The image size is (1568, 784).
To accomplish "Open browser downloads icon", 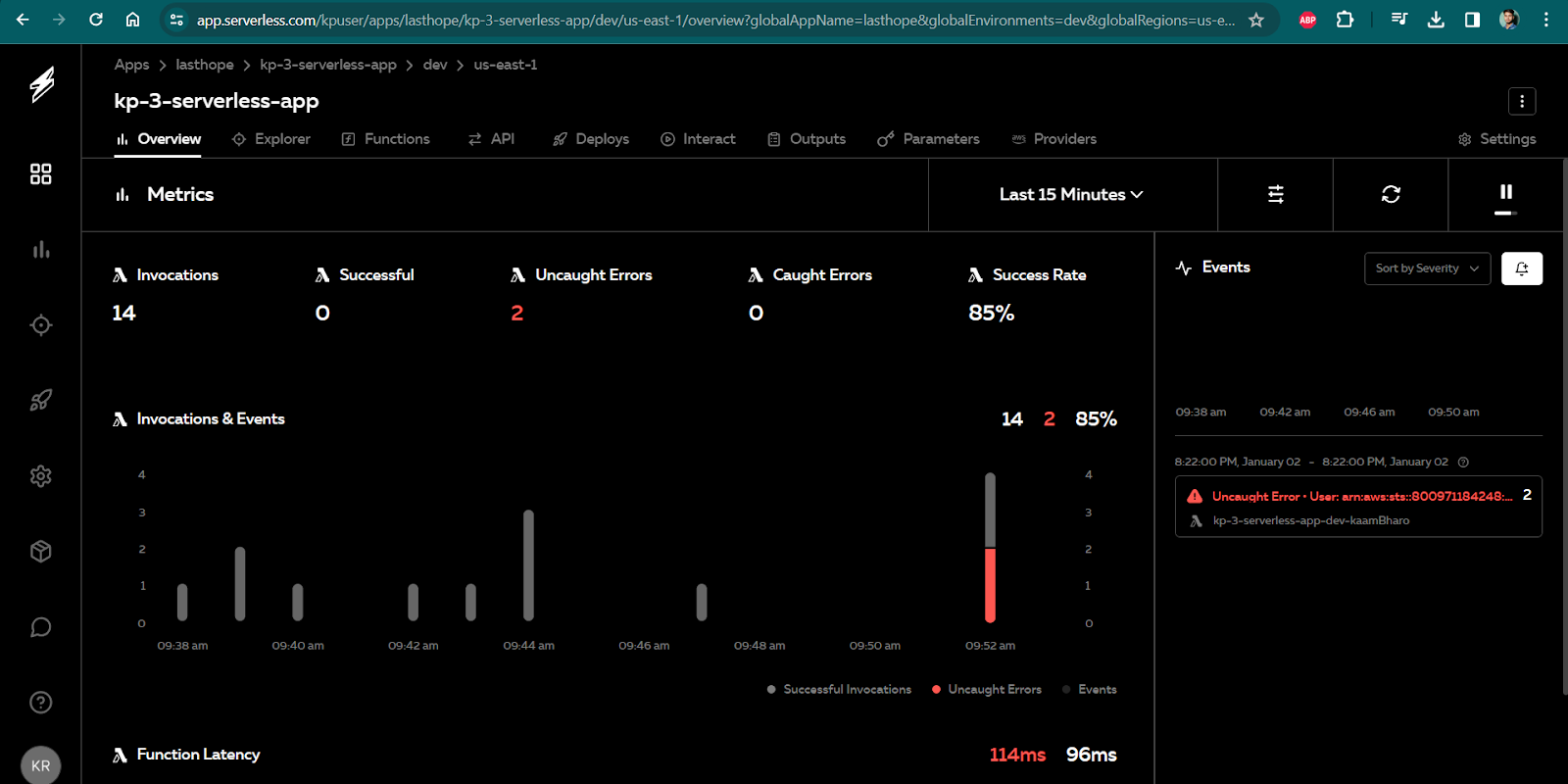I will [x=1436, y=20].
